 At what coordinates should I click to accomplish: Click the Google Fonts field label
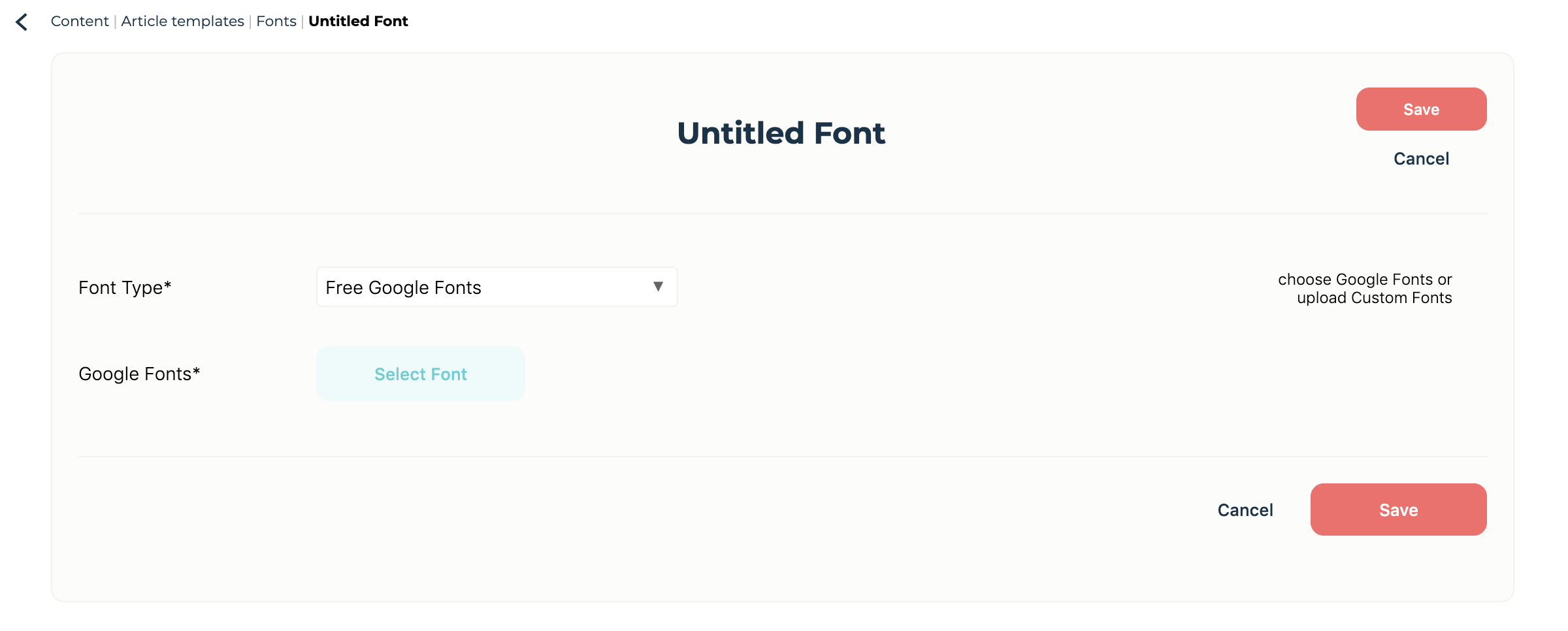pyautogui.click(x=139, y=374)
